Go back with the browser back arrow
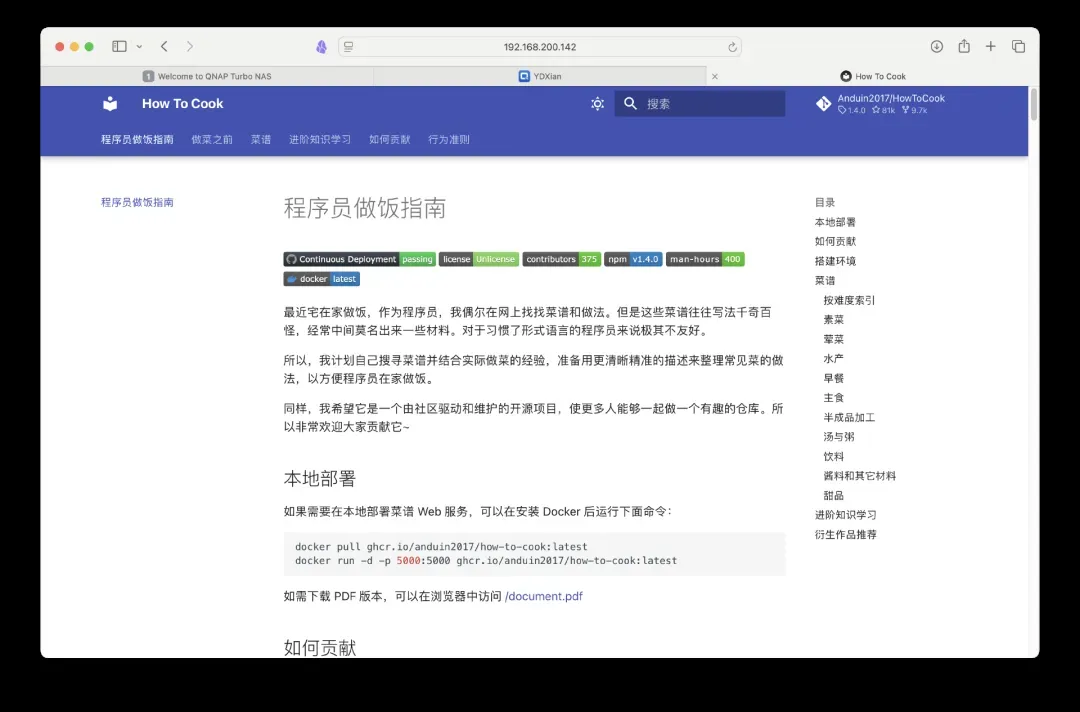The image size is (1080, 712). [164, 47]
